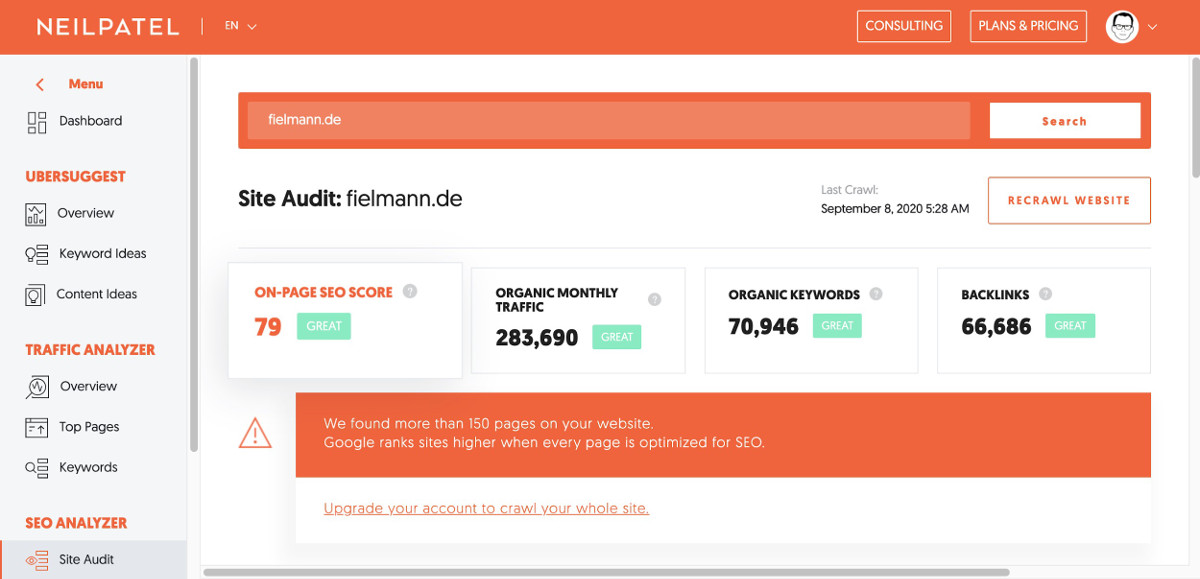This screenshot has width=1200, height=579.
Task: Click help icon beside Organic Monthly Traffic
Action: [x=655, y=299]
